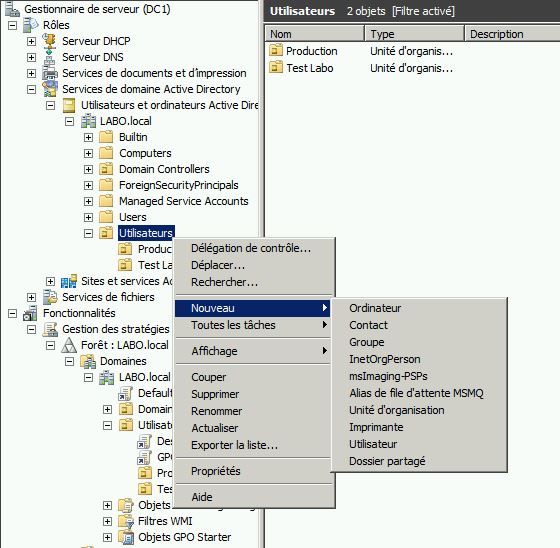The height and width of the screenshot is (548, 560).
Task: Click Propriétés in the context menu
Action: 216,471
